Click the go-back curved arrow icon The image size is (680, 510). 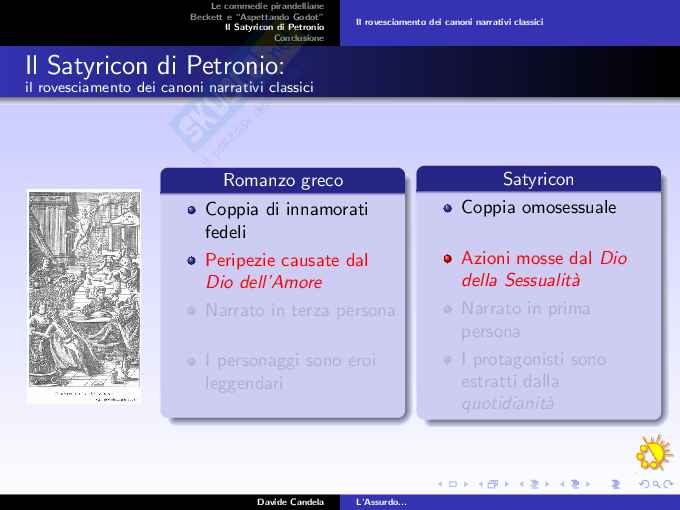click(643, 485)
